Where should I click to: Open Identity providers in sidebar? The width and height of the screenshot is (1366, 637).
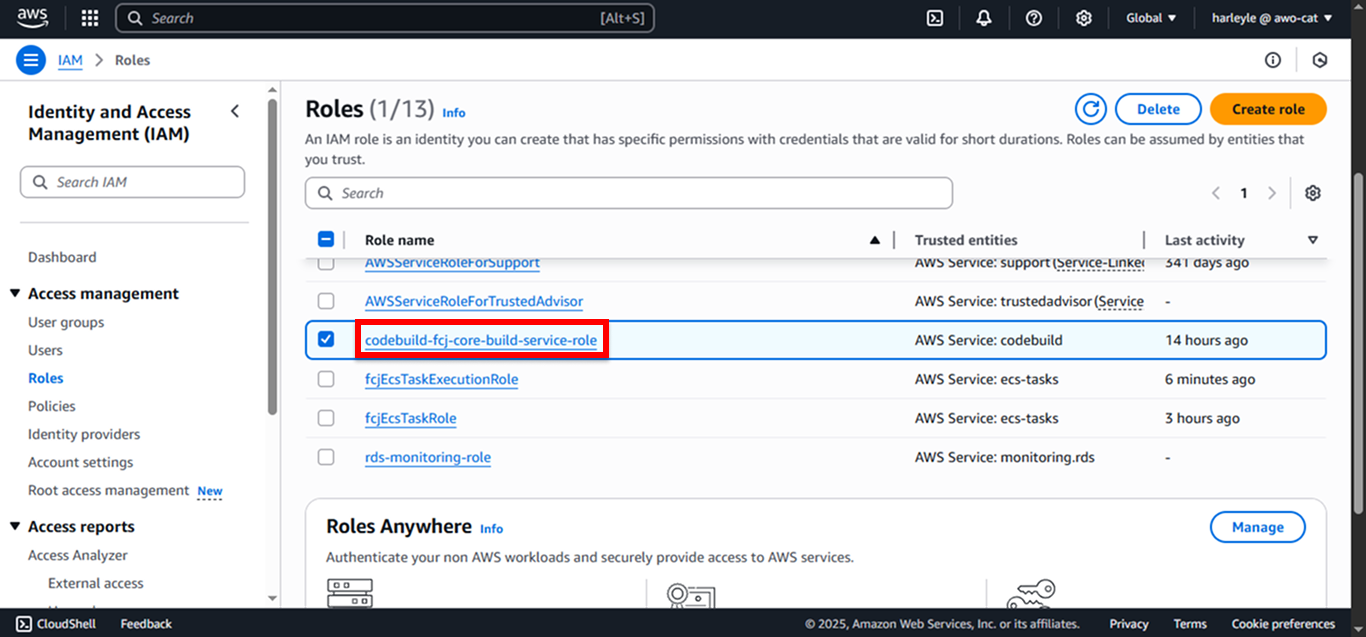click(x=84, y=434)
